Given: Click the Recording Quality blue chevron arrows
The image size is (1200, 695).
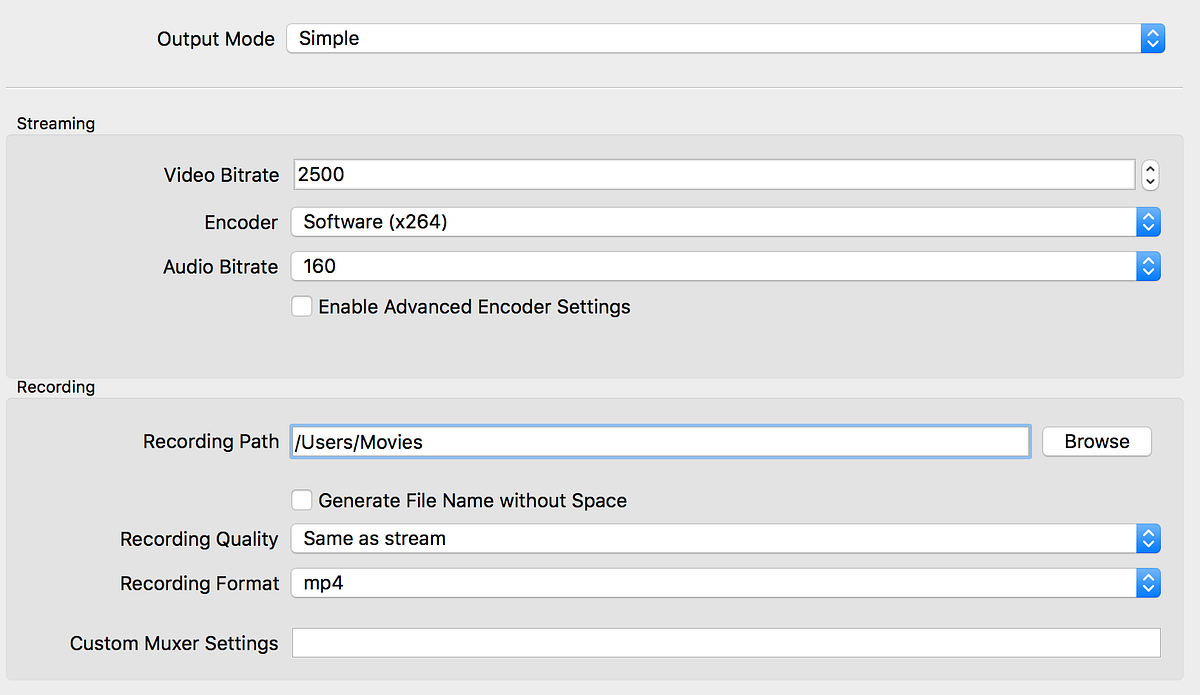Looking at the screenshot, I should pyautogui.click(x=1148, y=538).
